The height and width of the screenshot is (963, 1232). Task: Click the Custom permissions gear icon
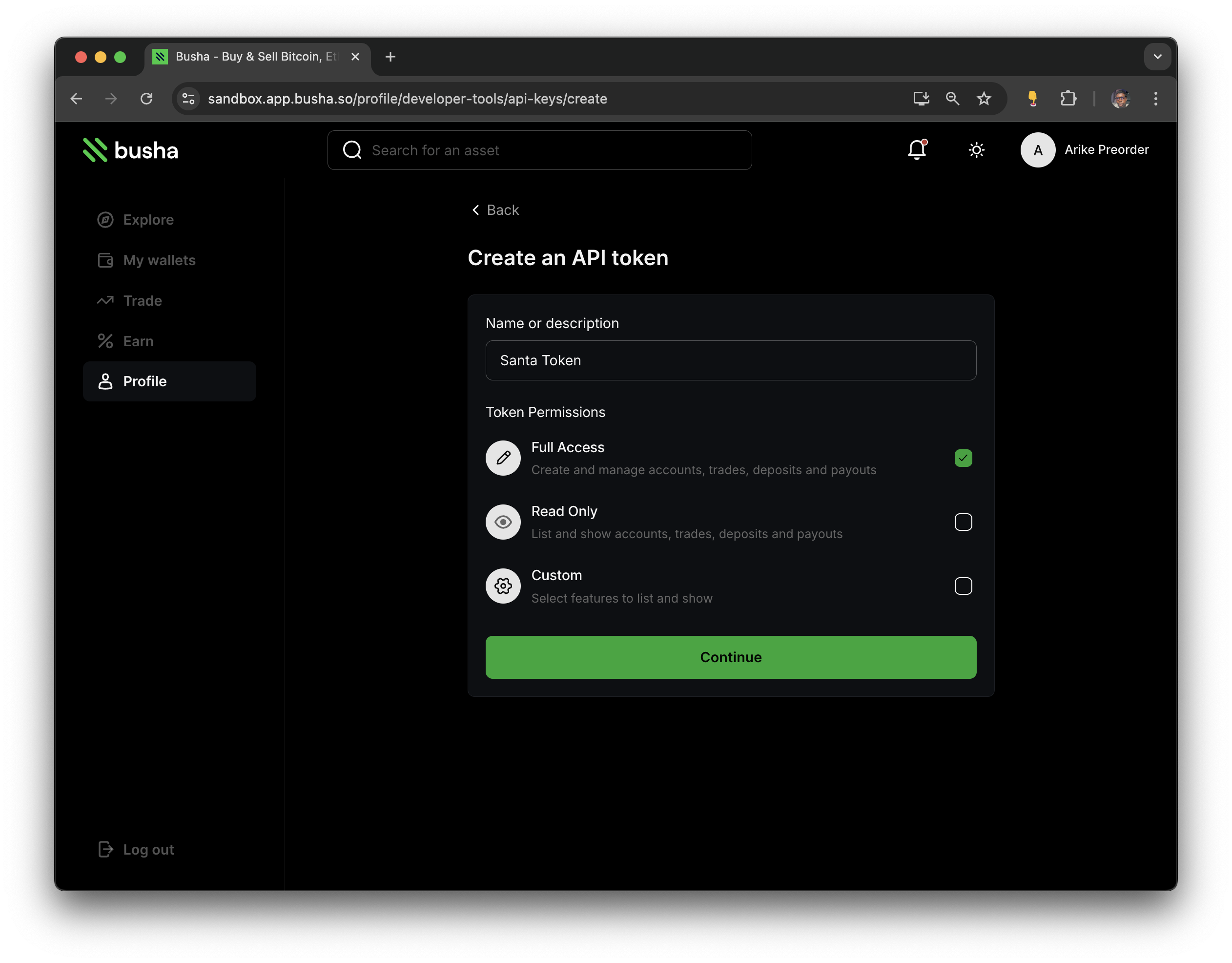pos(503,586)
